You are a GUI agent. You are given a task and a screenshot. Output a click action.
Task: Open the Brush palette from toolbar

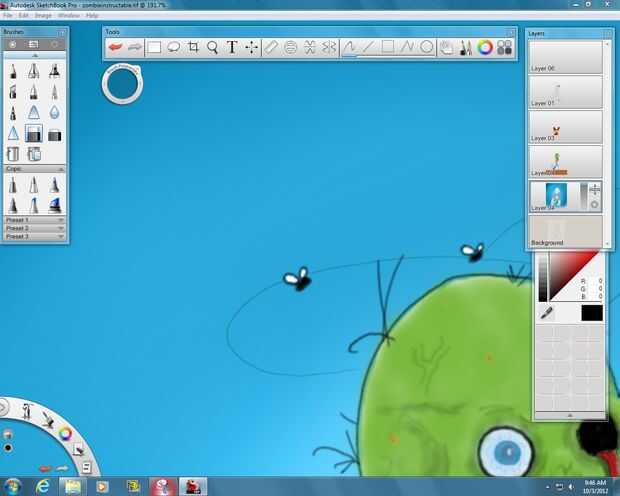point(466,47)
